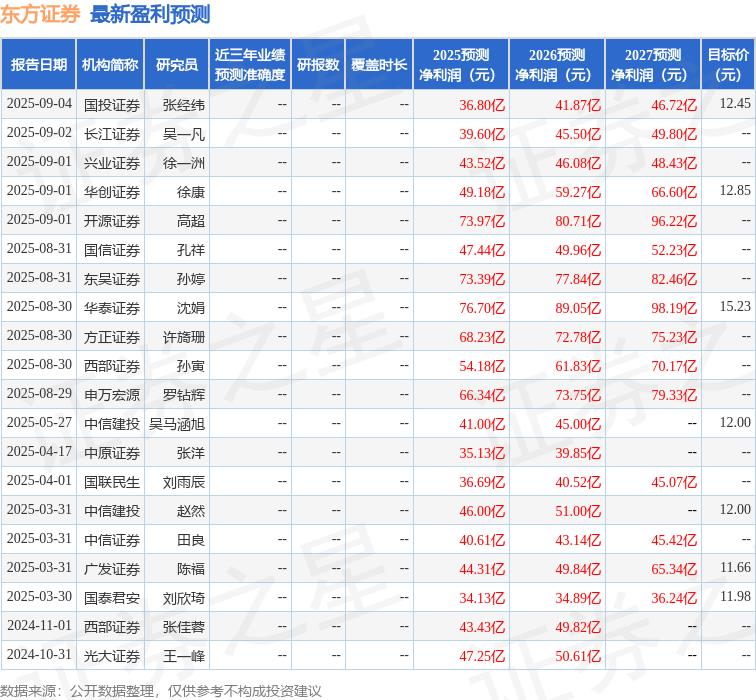Sort by 近三年业绩预测准确度 header
The image size is (756, 700).
point(250,65)
